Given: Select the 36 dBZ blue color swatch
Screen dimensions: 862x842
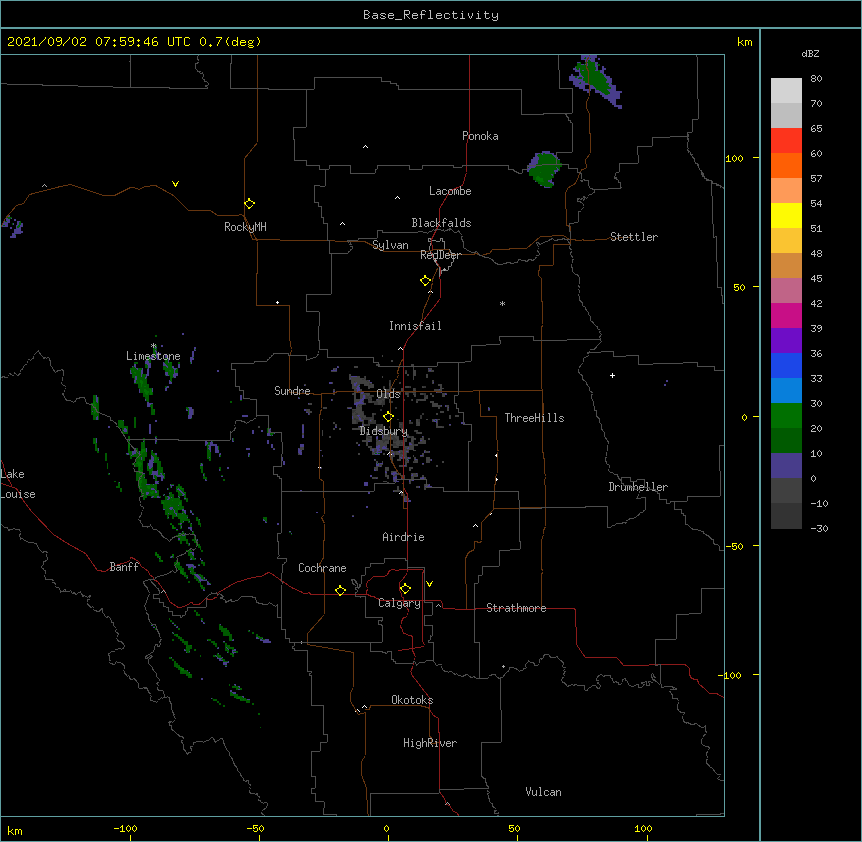Looking at the screenshot, I should point(786,365).
